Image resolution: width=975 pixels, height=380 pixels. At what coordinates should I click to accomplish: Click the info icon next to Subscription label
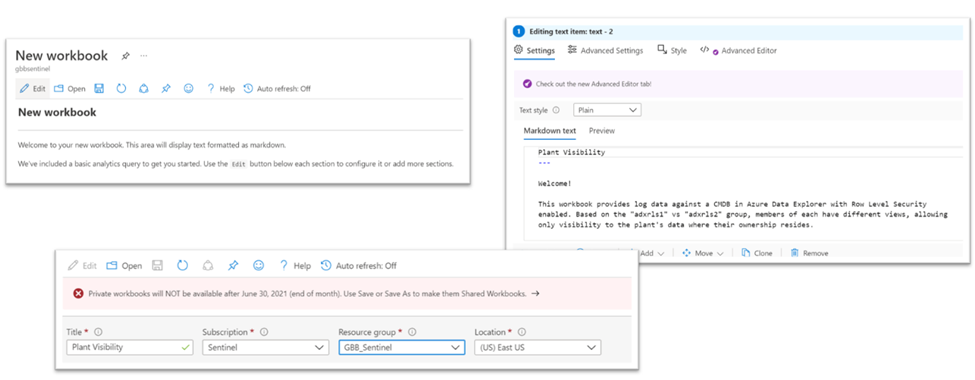click(264, 332)
